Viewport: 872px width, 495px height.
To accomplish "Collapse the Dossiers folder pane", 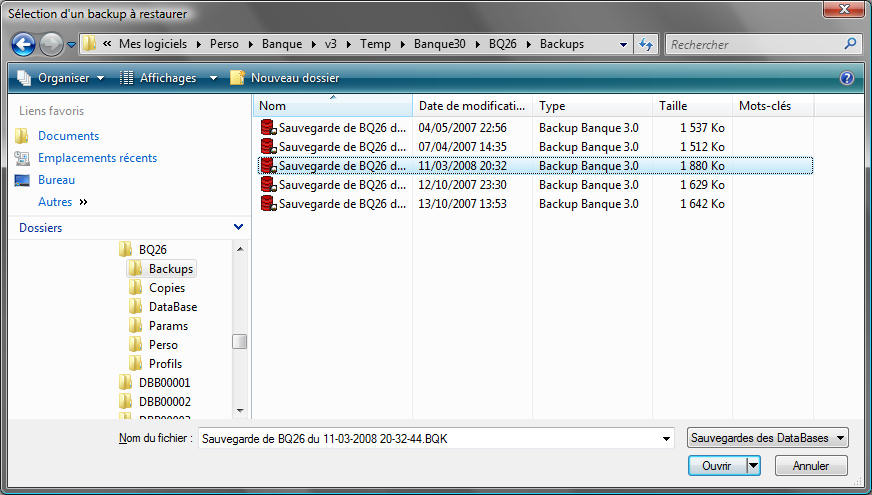I will click(238, 228).
